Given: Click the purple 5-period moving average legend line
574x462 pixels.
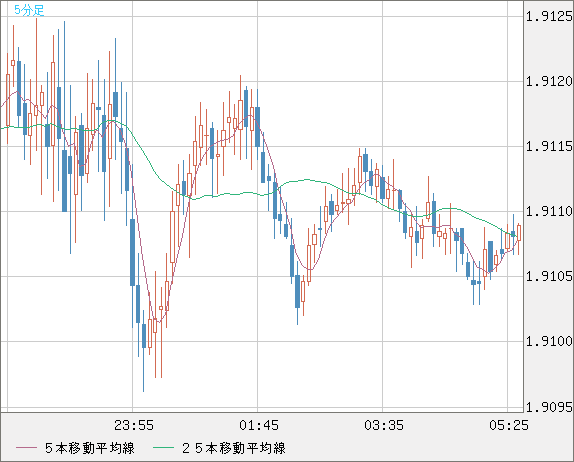Looking at the screenshot, I should point(26,448).
